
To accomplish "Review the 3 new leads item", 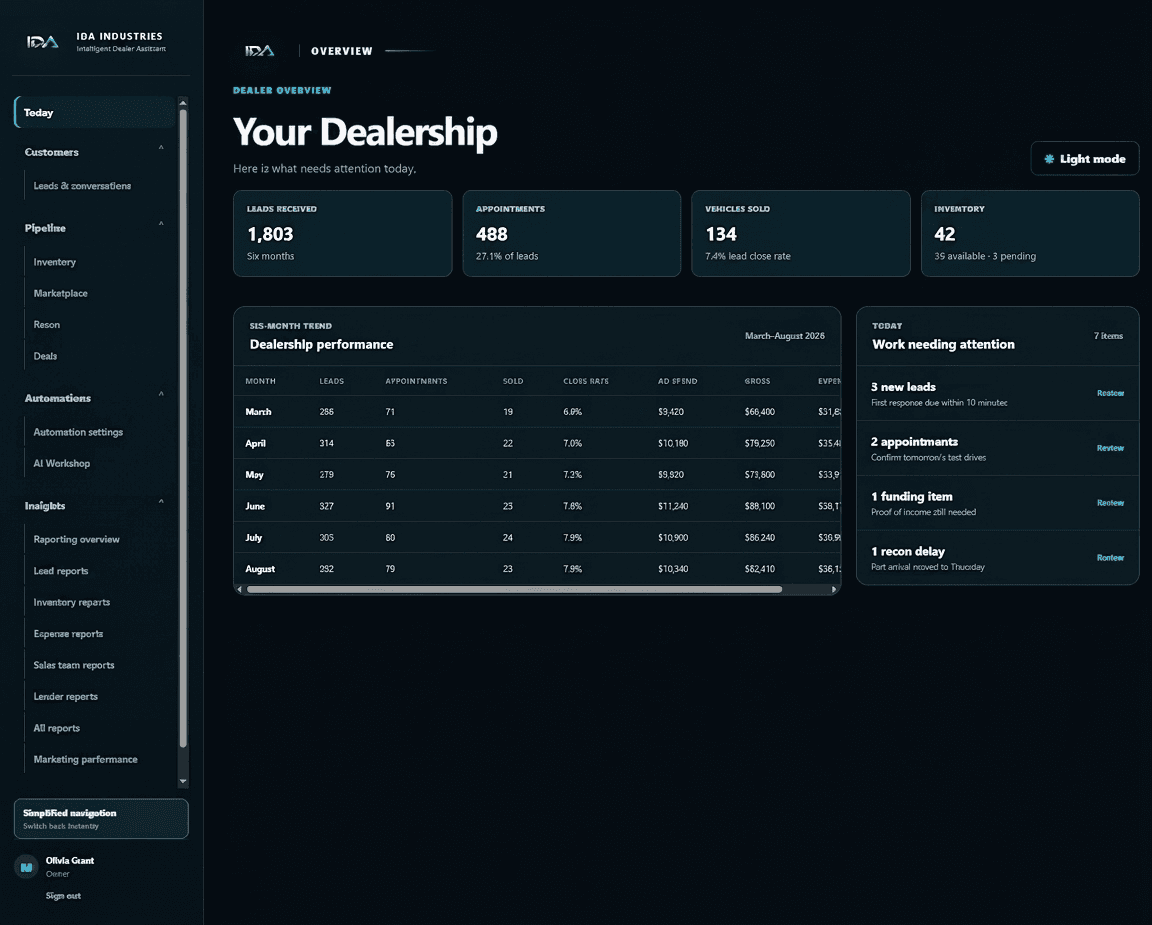I will pos(1110,393).
